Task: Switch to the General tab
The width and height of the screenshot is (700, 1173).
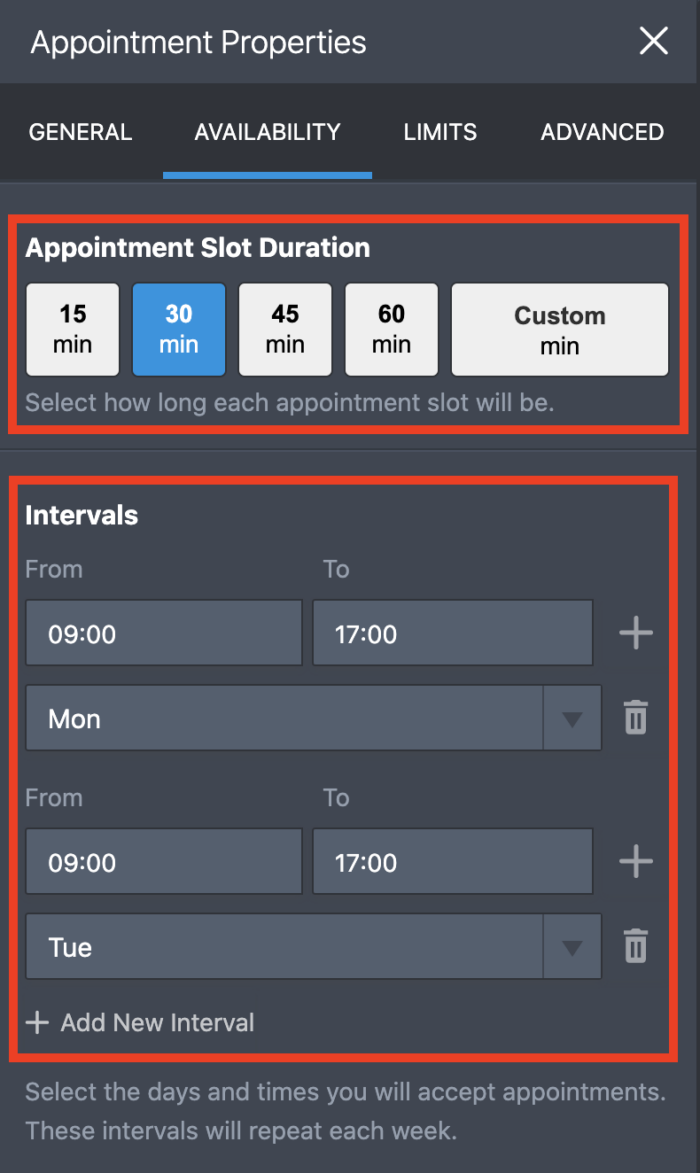Action: 80,132
